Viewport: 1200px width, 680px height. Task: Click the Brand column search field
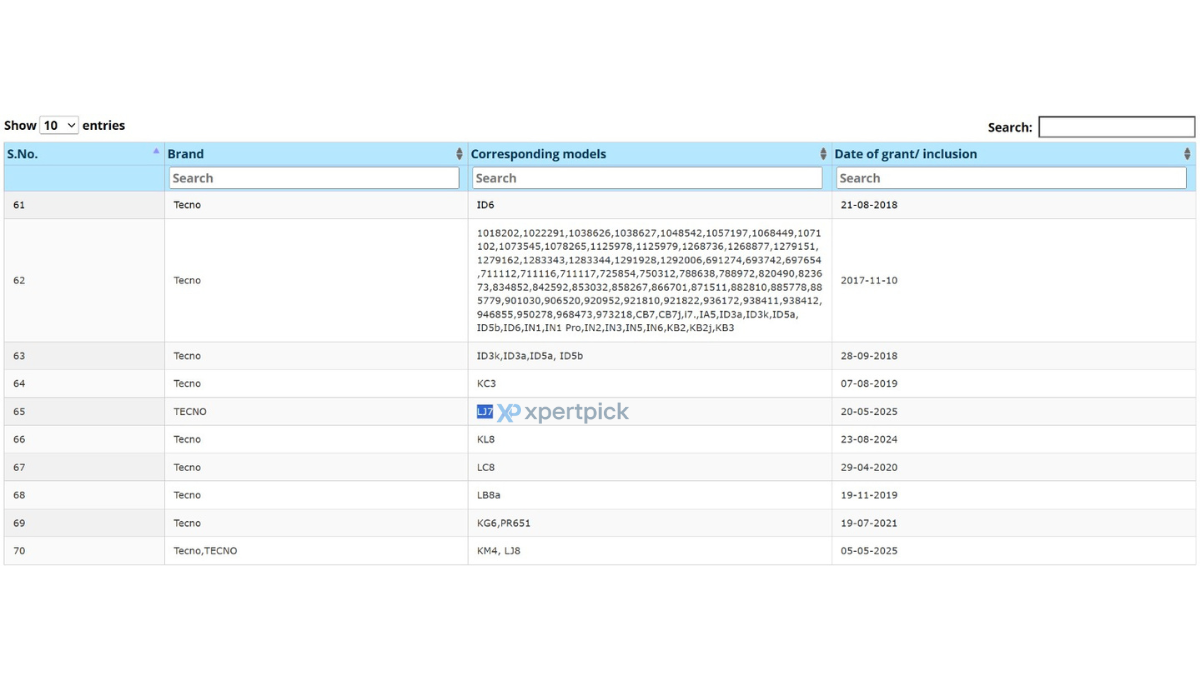314,178
